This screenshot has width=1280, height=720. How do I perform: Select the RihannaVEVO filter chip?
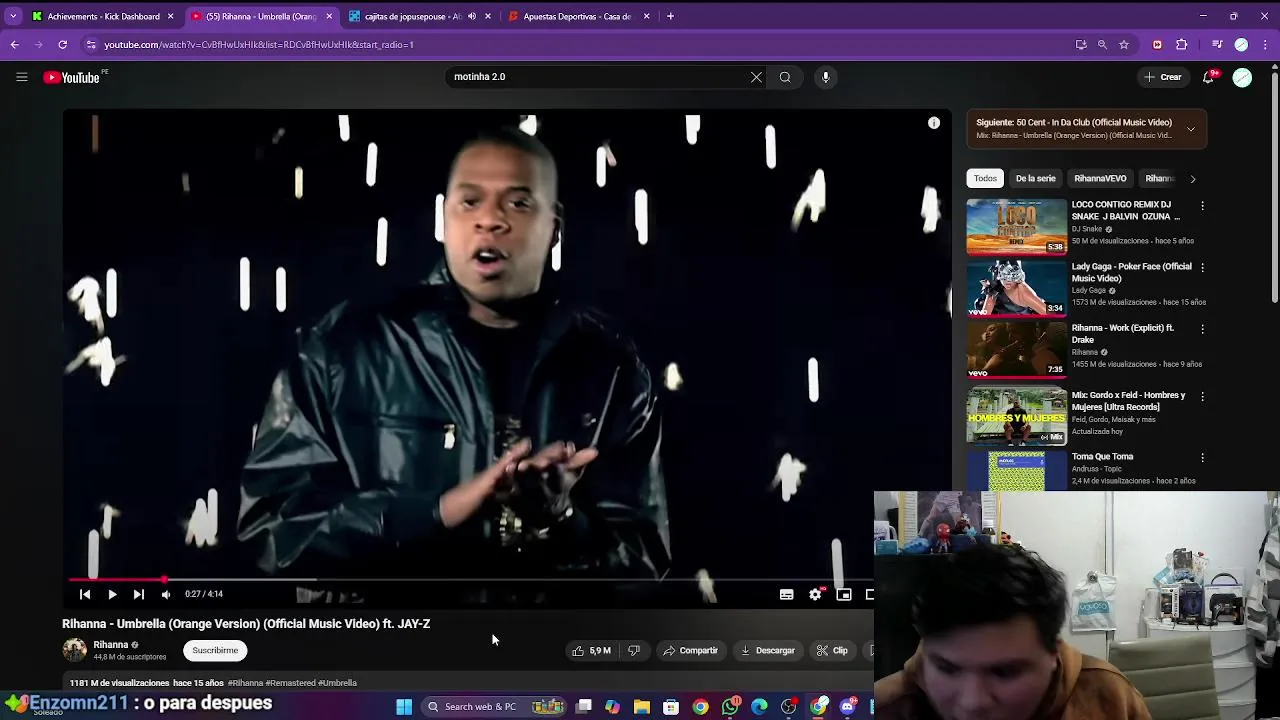(x=1100, y=179)
